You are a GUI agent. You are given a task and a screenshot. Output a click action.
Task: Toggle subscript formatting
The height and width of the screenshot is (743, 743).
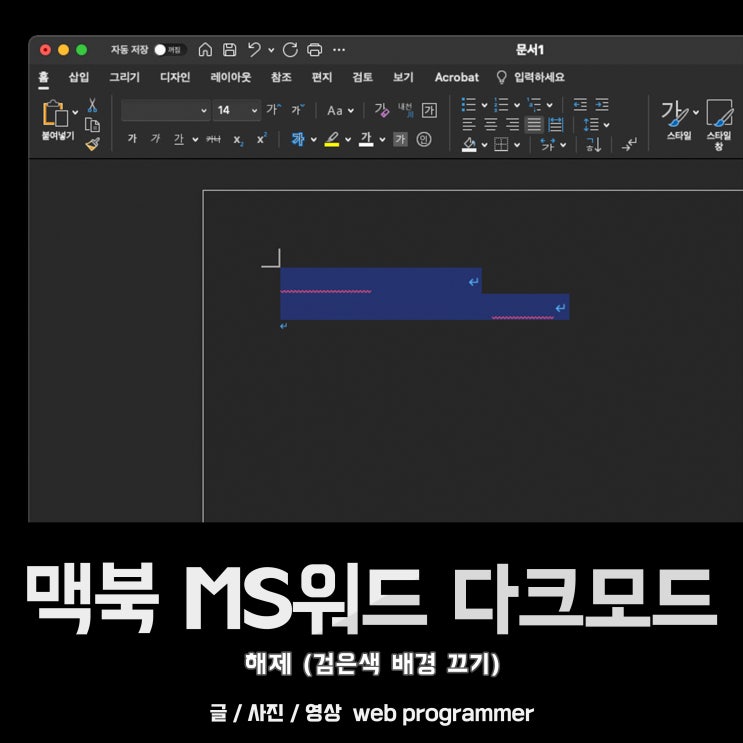point(238,140)
